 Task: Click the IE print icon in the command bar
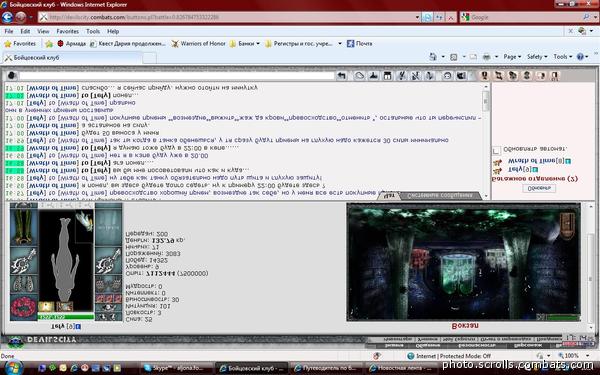point(486,57)
